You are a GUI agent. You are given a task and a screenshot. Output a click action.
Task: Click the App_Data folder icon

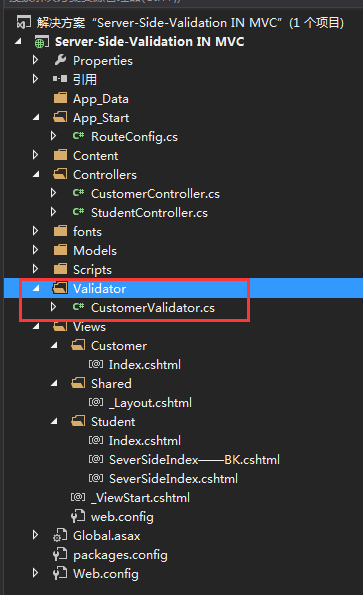point(60,98)
